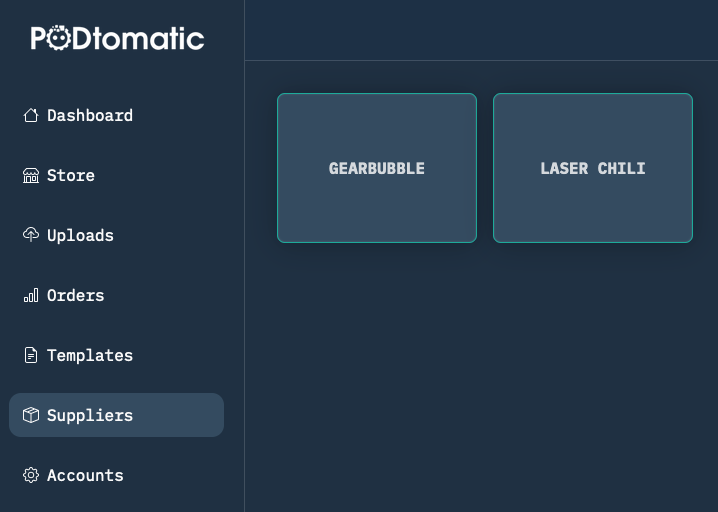Screen dimensions: 718x512
Task: Click the storefront icon beside Store
Action: click(x=31, y=175)
